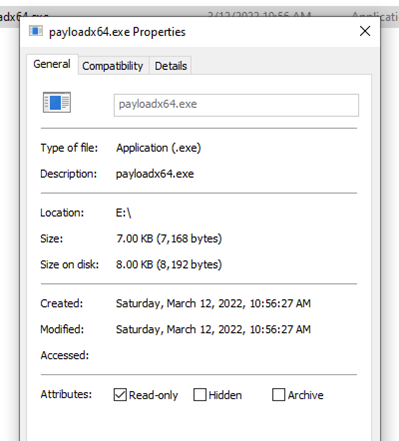The image size is (399, 441).
Task: Select the General tab
Action: (52, 64)
